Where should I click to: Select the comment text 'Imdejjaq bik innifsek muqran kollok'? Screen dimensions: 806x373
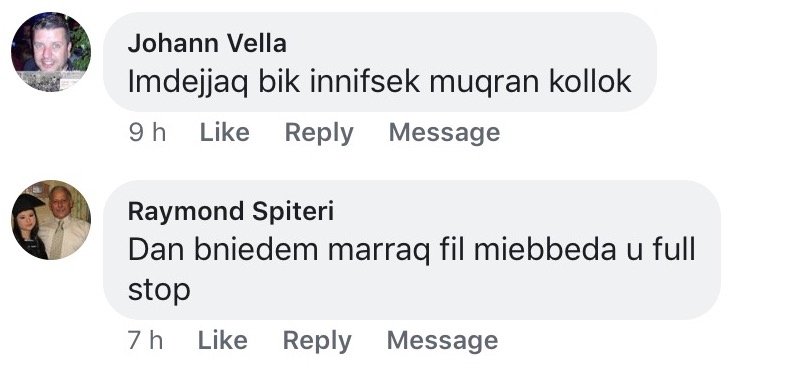point(380,82)
